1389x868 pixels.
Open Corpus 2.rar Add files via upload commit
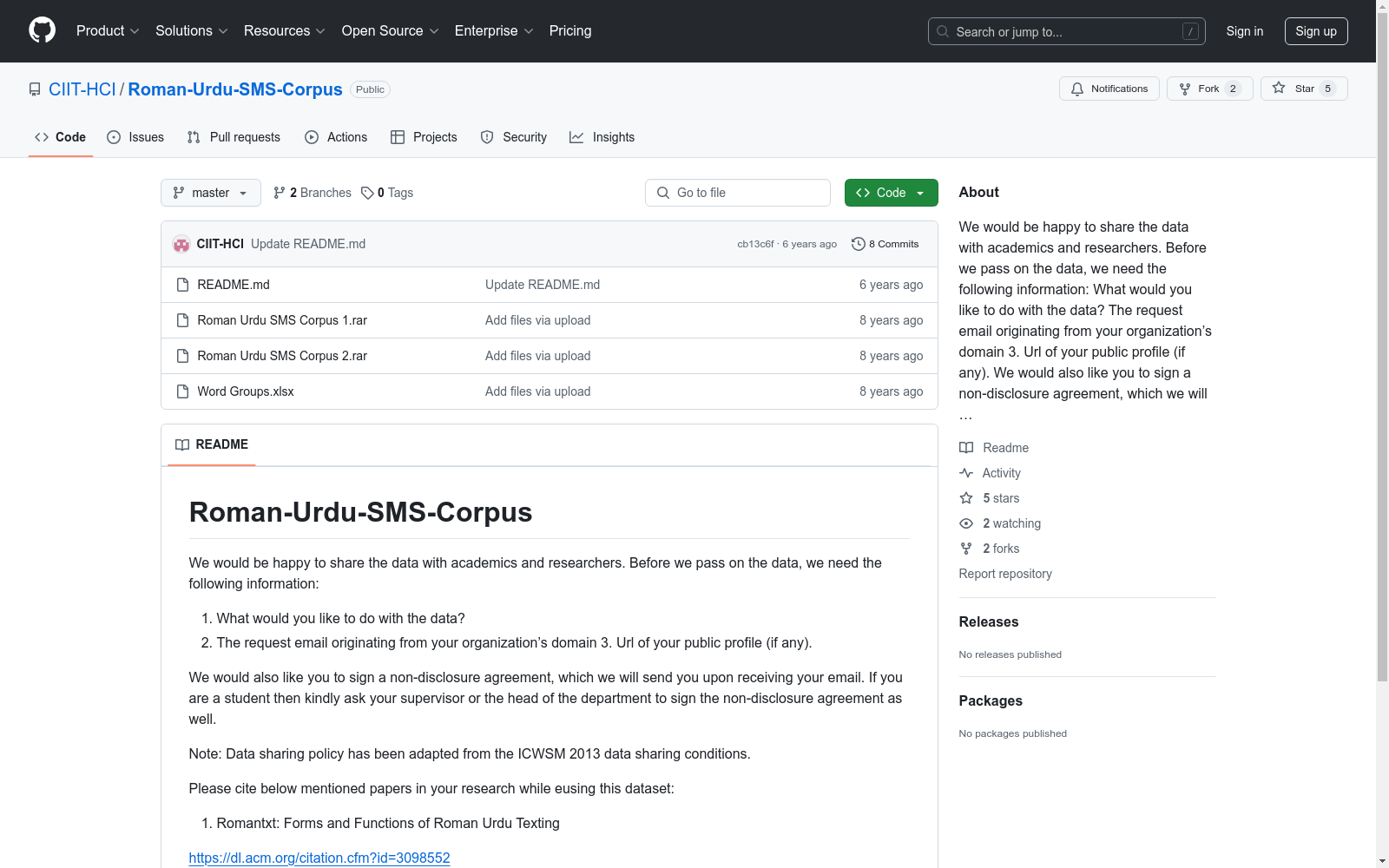tap(538, 356)
